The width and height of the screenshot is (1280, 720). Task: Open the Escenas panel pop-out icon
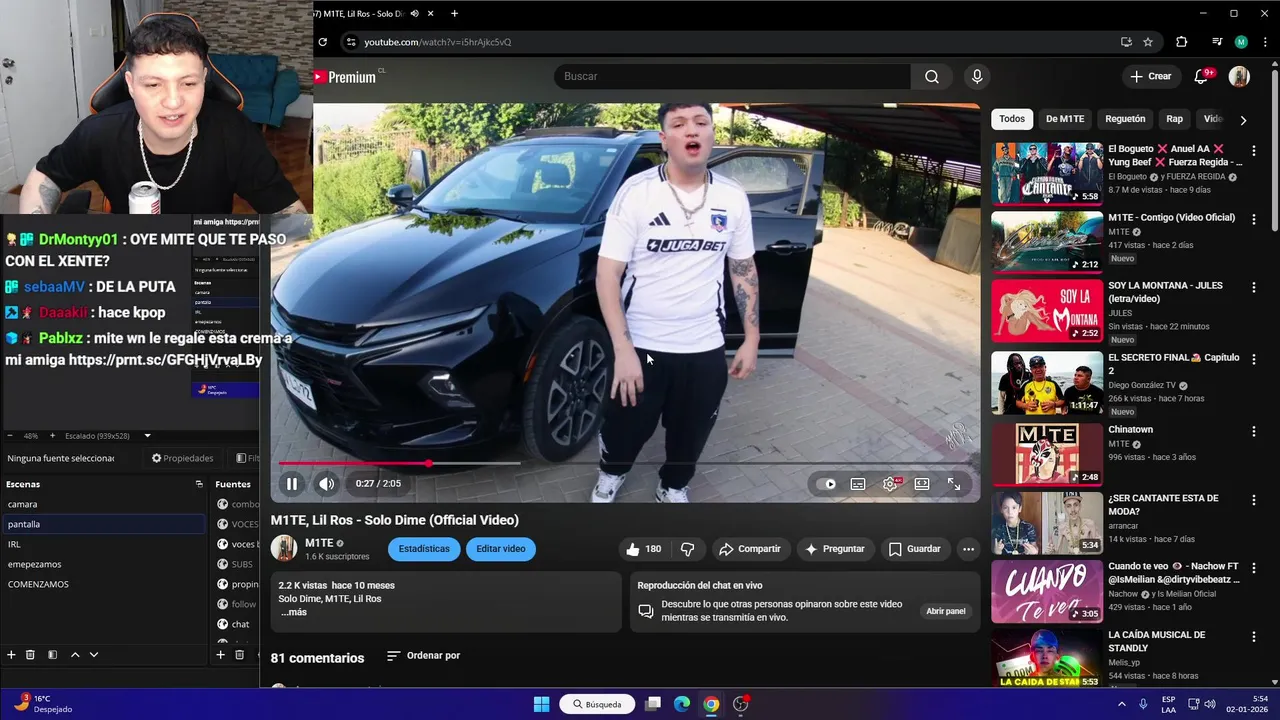pos(199,484)
